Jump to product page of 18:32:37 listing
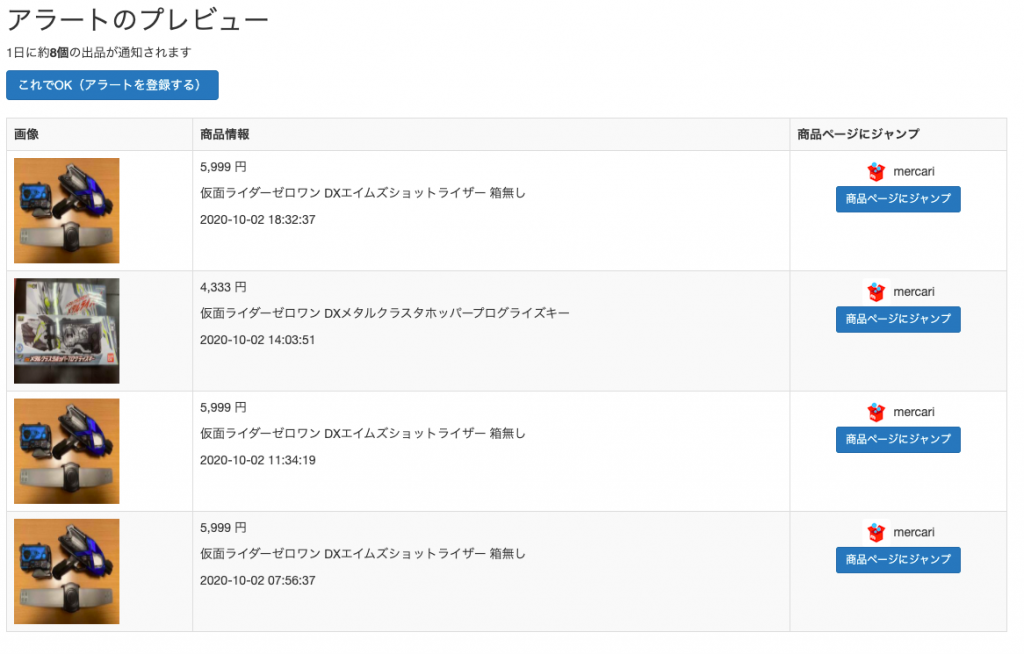The height and width of the screenshot is (654, 1024). click(x=898, y=199)
